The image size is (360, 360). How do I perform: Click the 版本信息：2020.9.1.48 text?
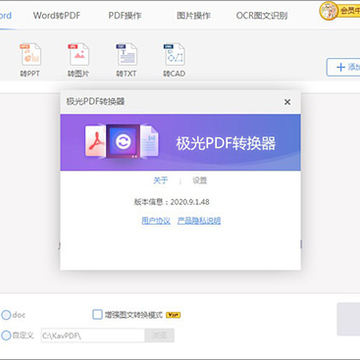[x=172, y=202]
